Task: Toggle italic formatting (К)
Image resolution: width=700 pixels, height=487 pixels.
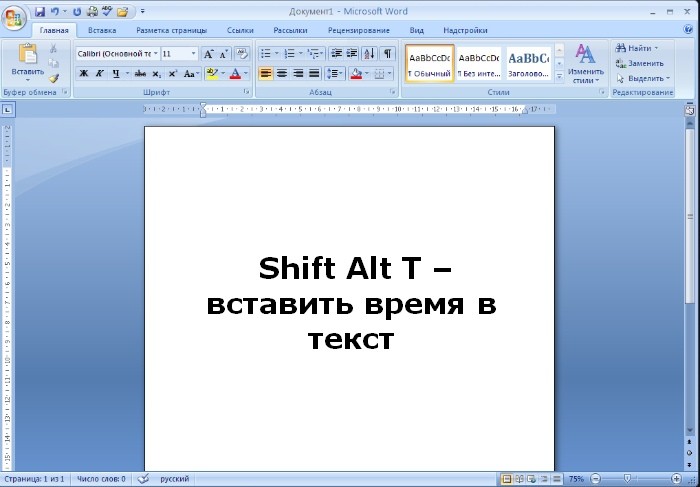Action: 99,74
